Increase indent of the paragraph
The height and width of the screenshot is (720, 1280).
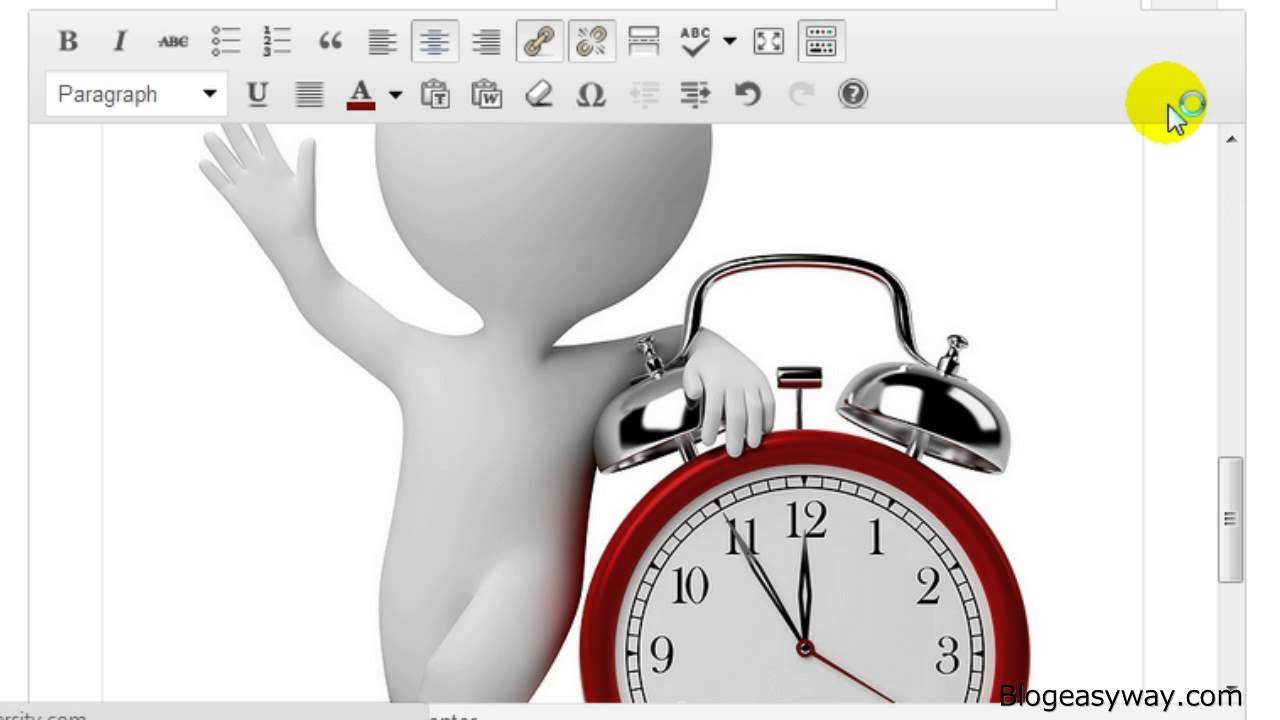tap(696, 94)
